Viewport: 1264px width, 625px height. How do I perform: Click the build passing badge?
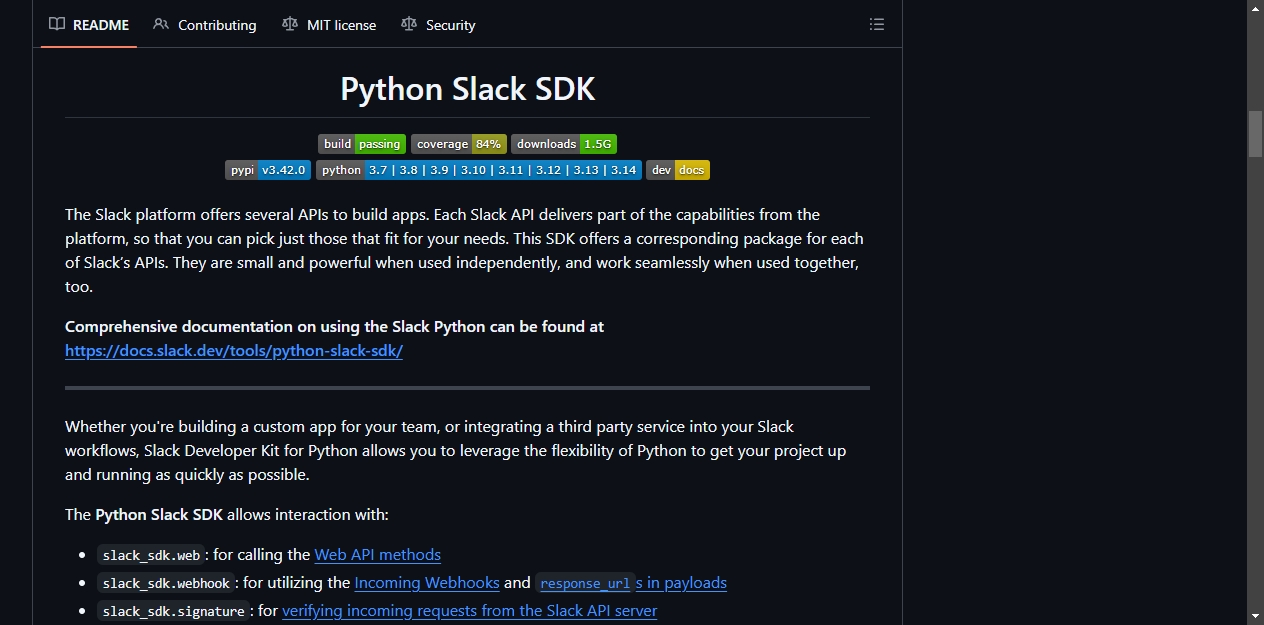click(x=362, y=144)
